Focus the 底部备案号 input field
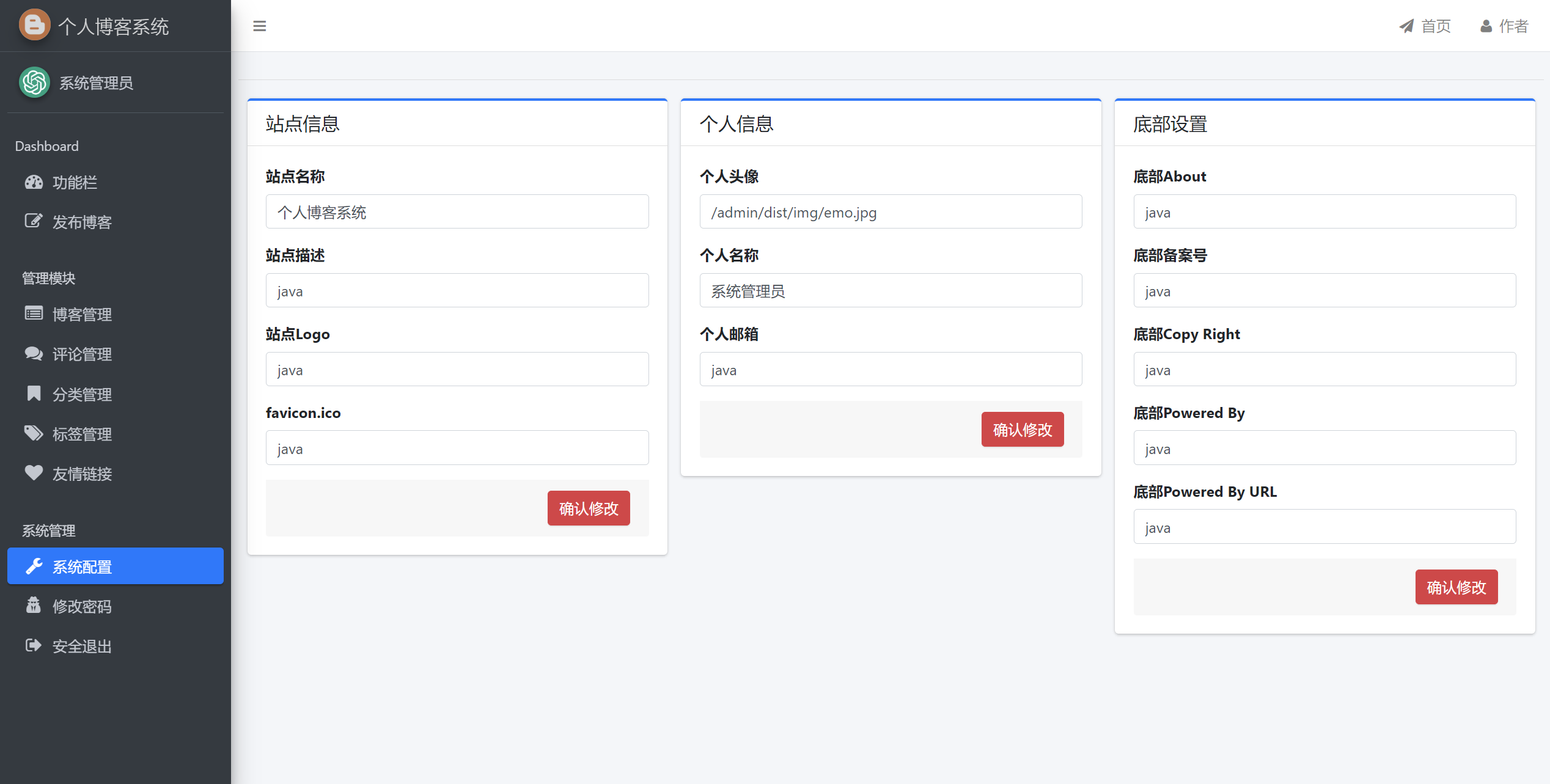The width and height of the screenshot is (1550, 784). [1325, 290]
